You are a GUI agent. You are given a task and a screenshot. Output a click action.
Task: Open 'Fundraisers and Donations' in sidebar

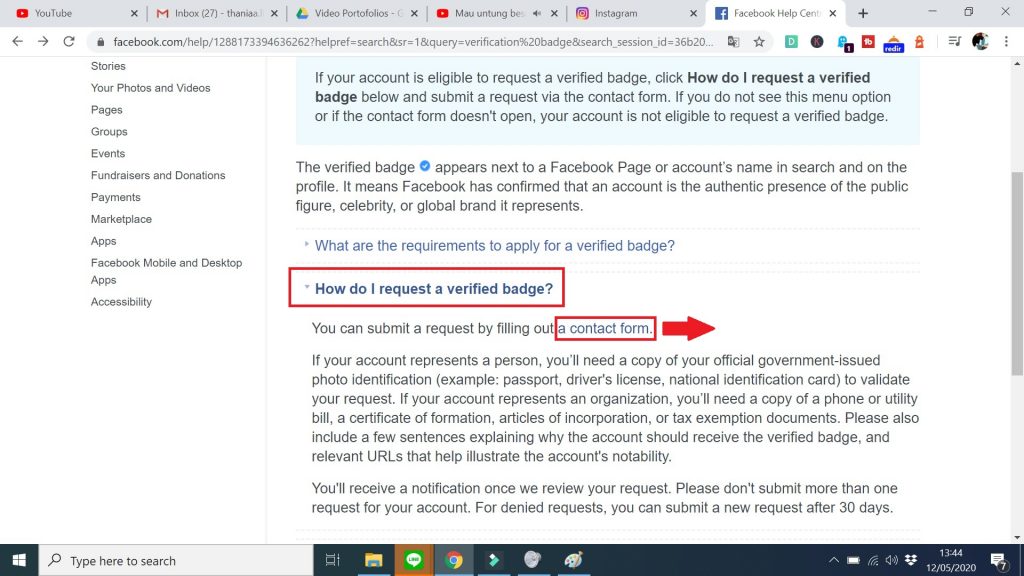click(x=158, y=175)
